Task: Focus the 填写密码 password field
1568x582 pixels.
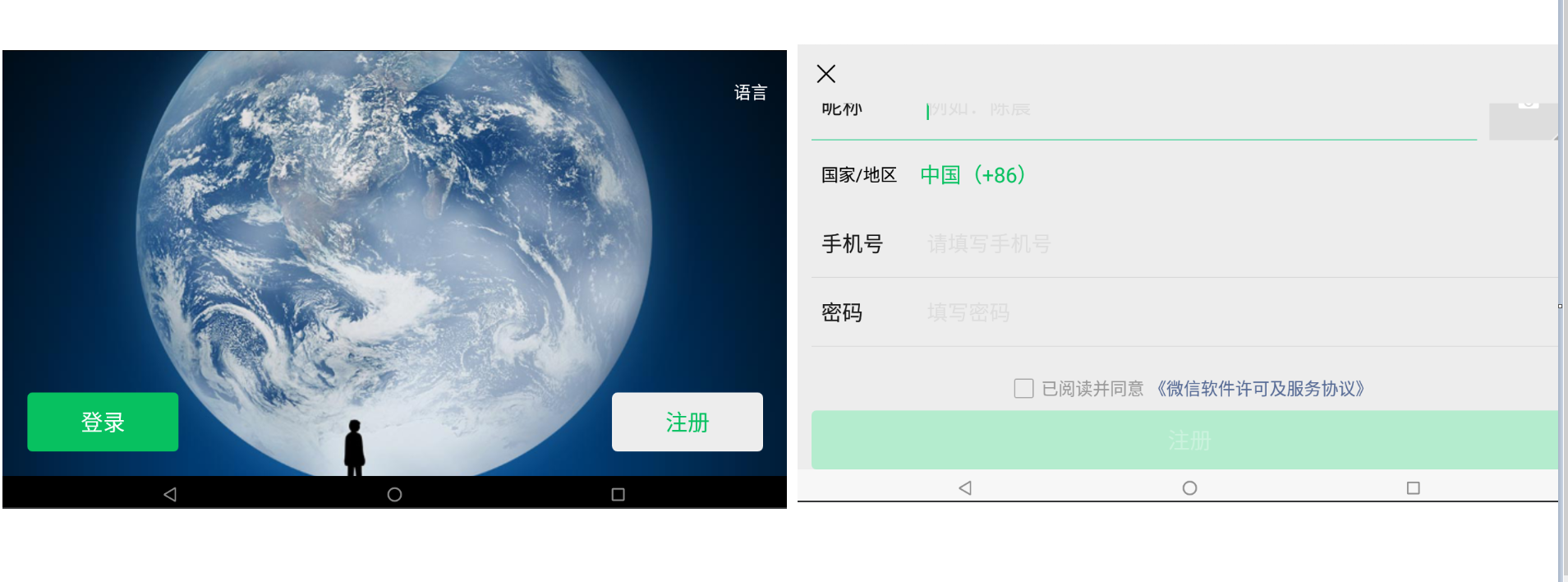Action: [x=1240, y=312]
